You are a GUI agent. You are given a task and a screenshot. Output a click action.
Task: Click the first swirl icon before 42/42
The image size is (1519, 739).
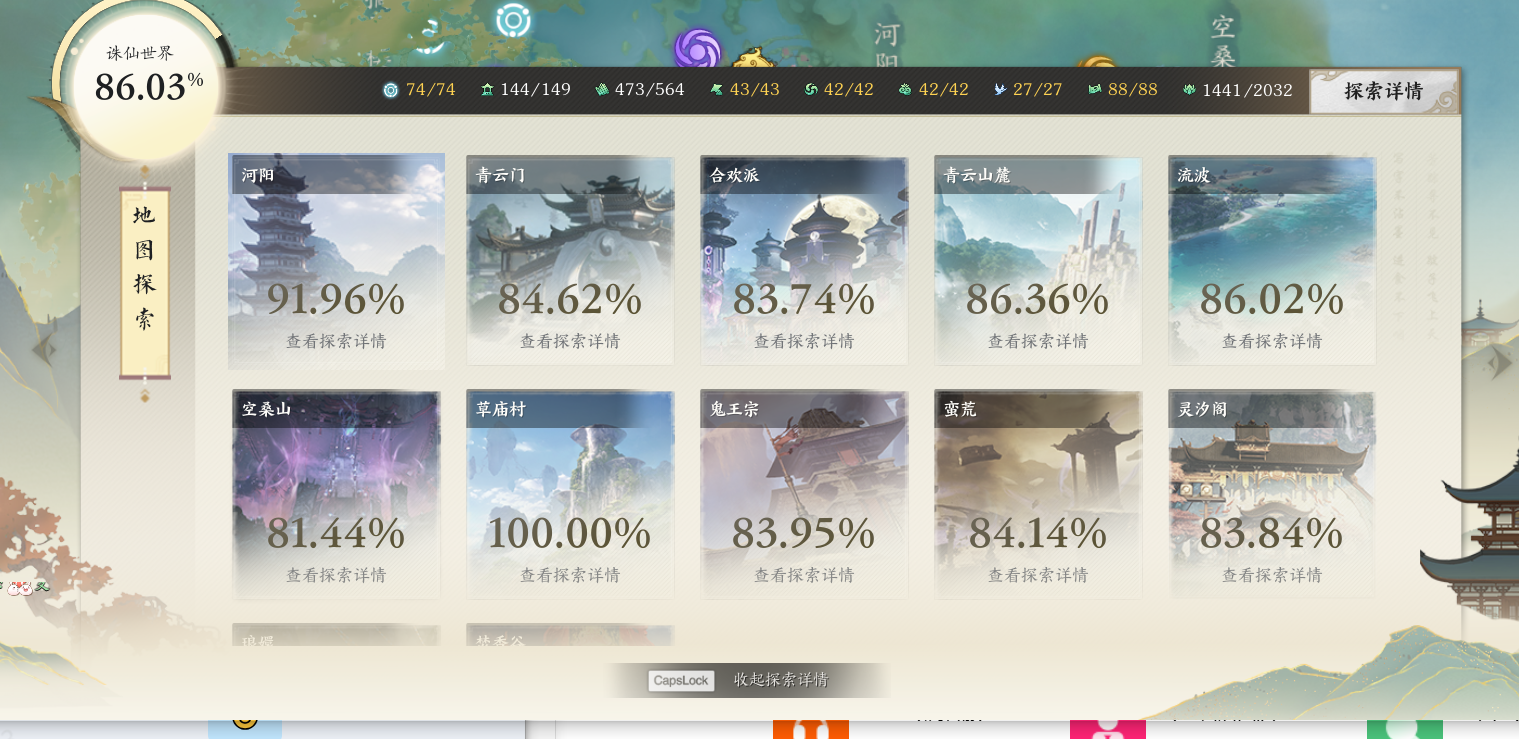pos(811,90)
